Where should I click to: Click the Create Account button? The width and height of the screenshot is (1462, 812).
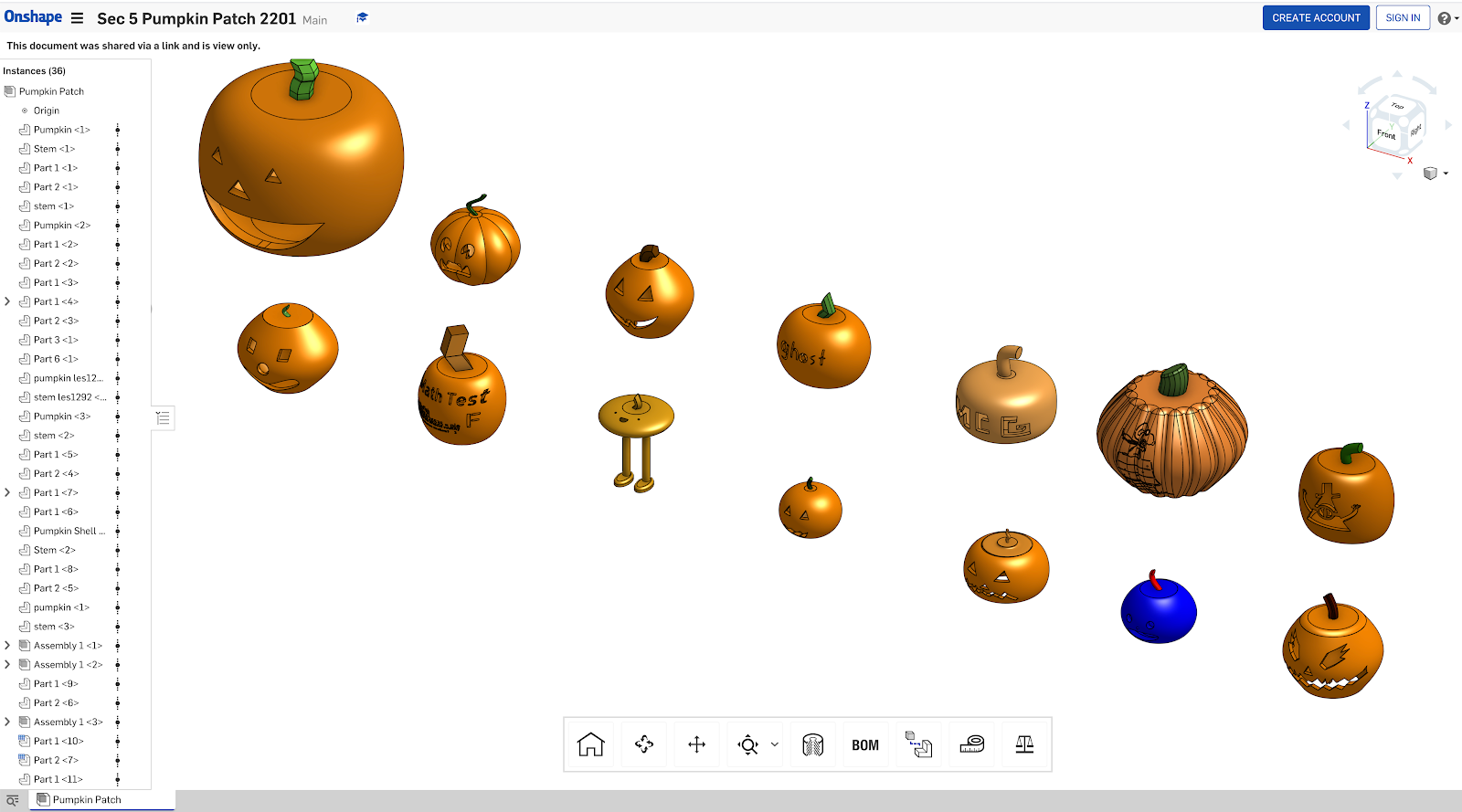[1316, 18]
